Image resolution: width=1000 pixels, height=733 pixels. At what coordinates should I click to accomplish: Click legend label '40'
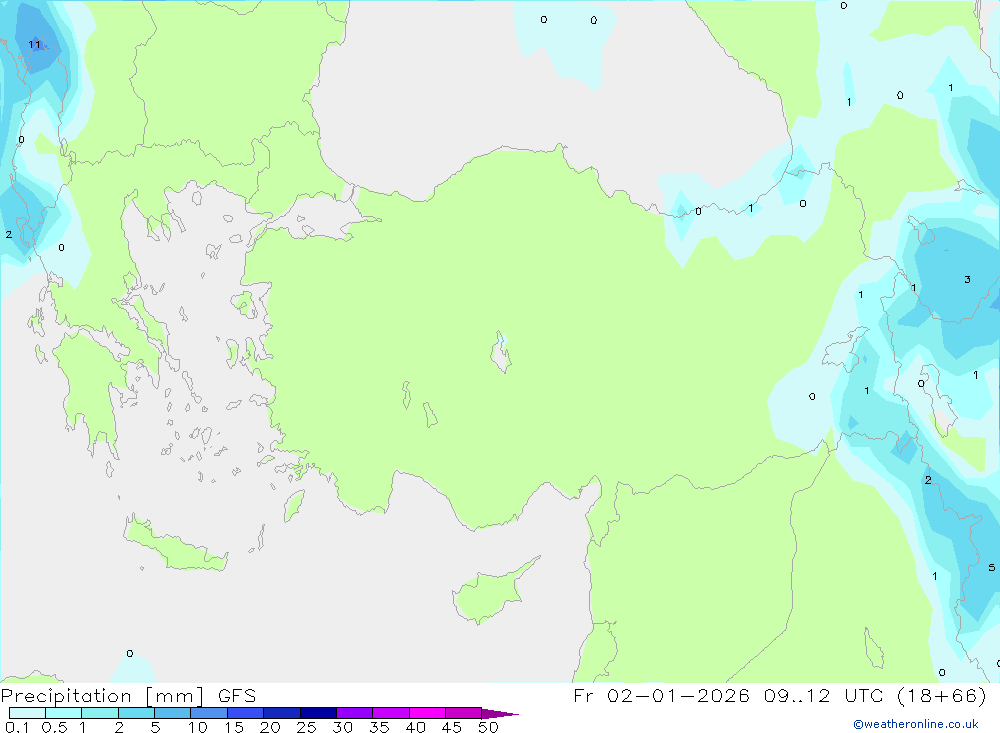coord(415,727)
